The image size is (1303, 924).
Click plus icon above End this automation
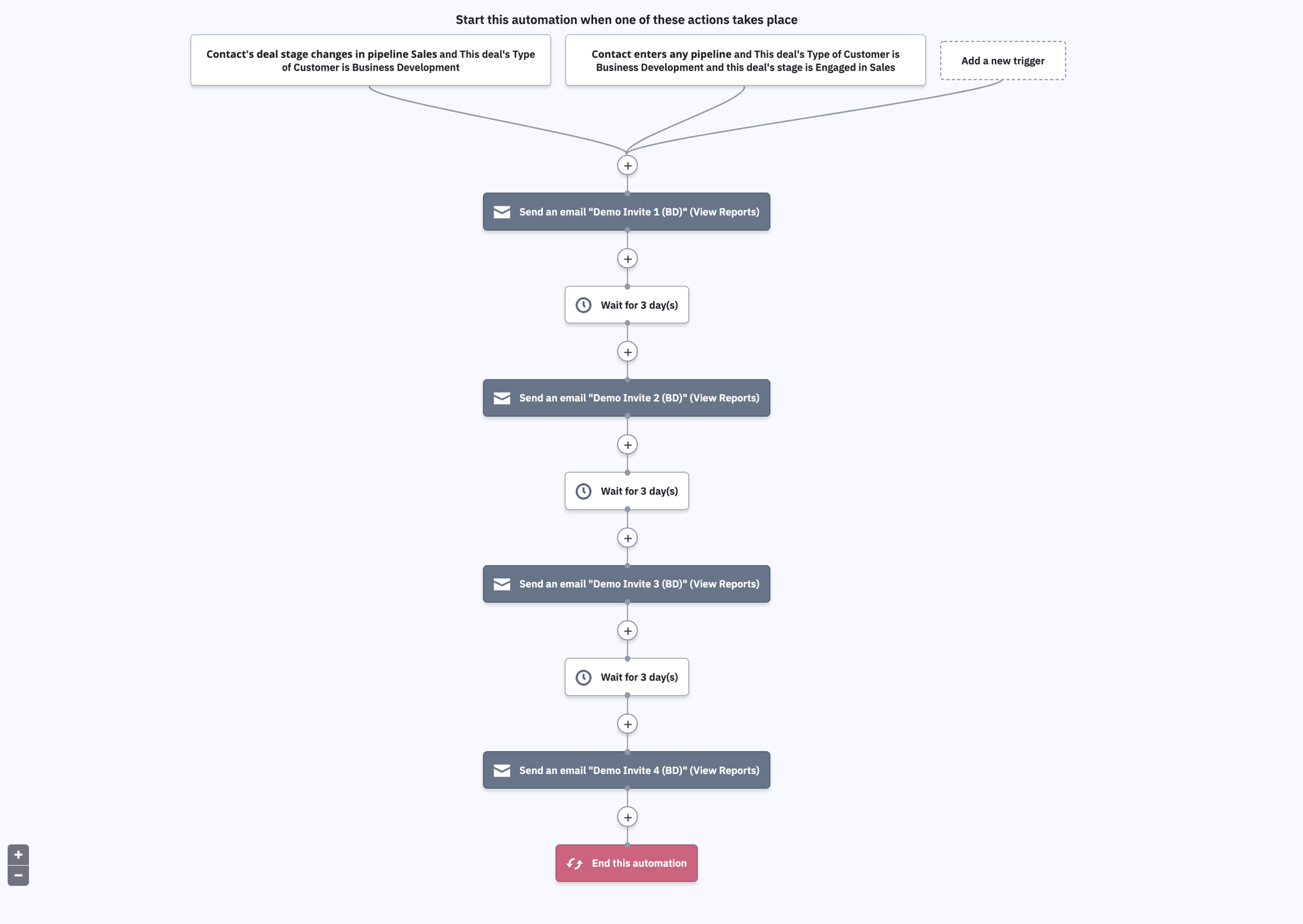627,817
